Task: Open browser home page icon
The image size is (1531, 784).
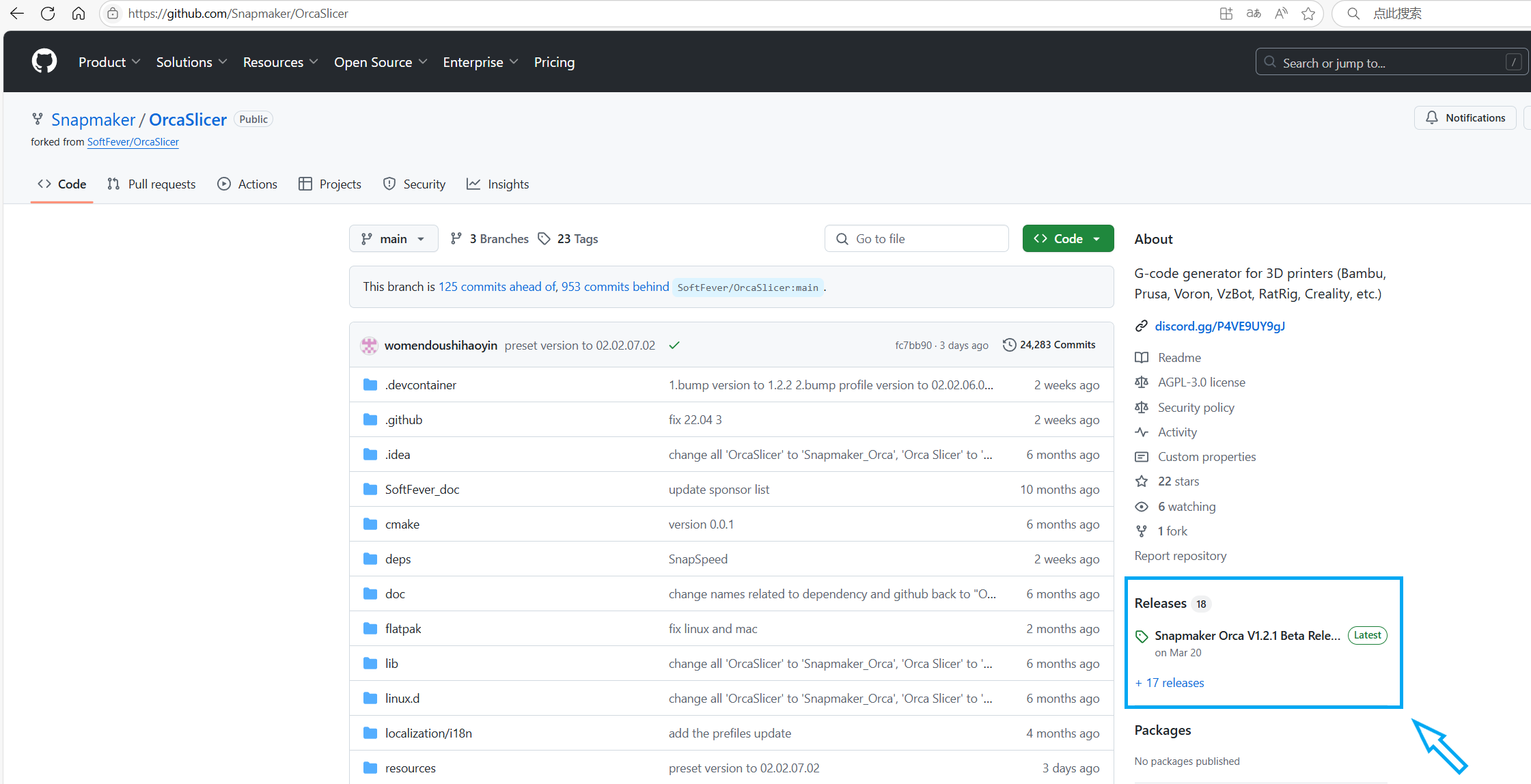Action: (x=79, y=14)
